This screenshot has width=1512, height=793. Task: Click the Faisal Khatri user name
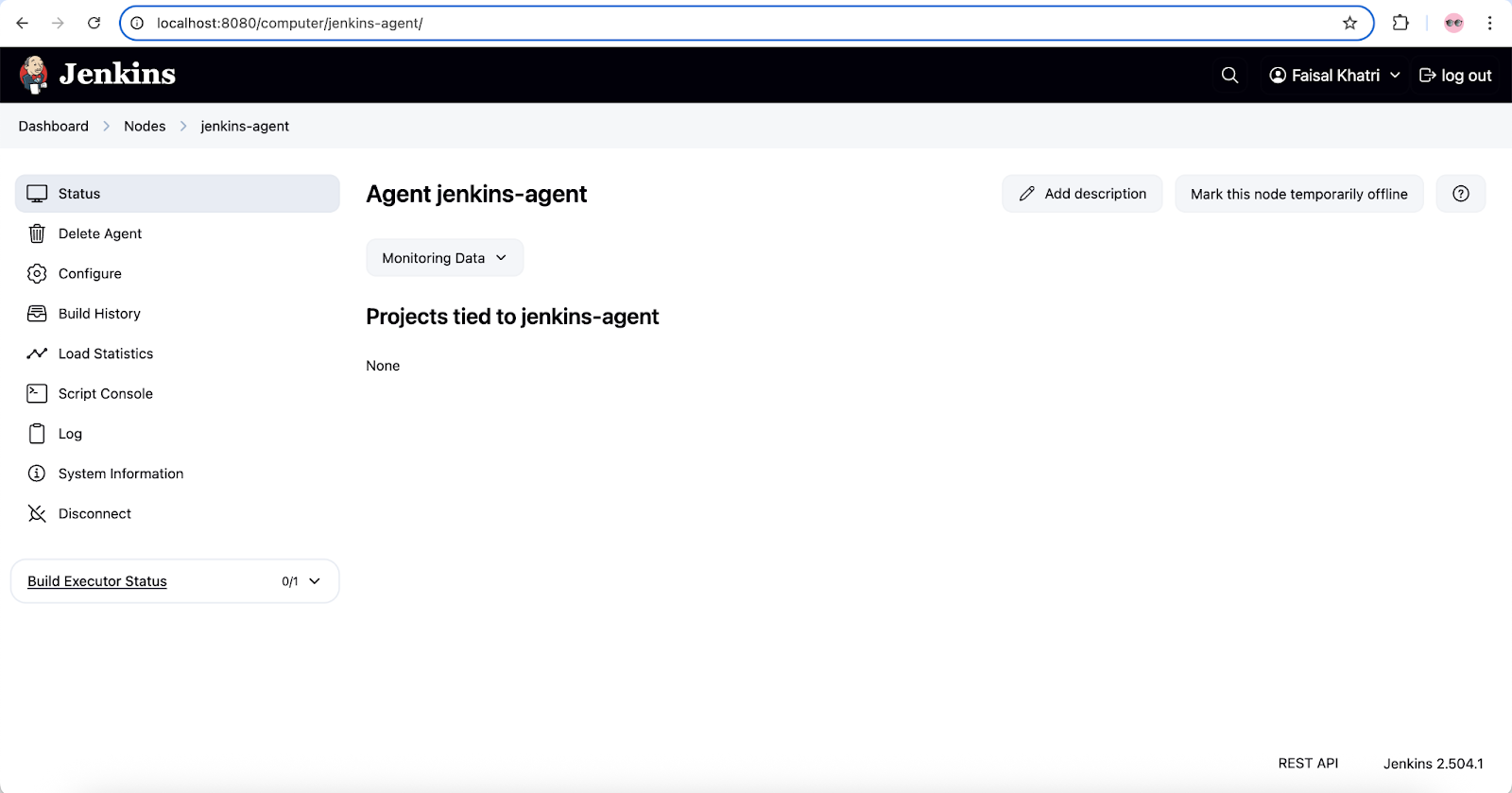point(1335,75)
